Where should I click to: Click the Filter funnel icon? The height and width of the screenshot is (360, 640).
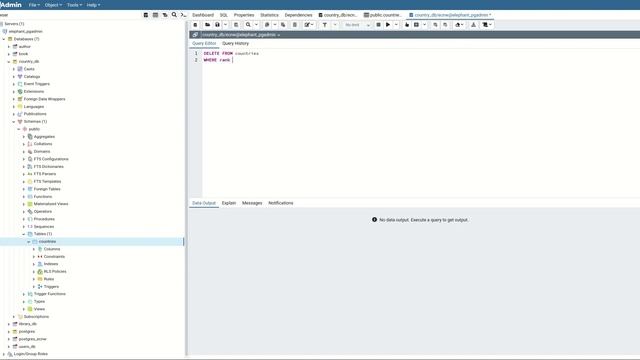click(324, 25)
